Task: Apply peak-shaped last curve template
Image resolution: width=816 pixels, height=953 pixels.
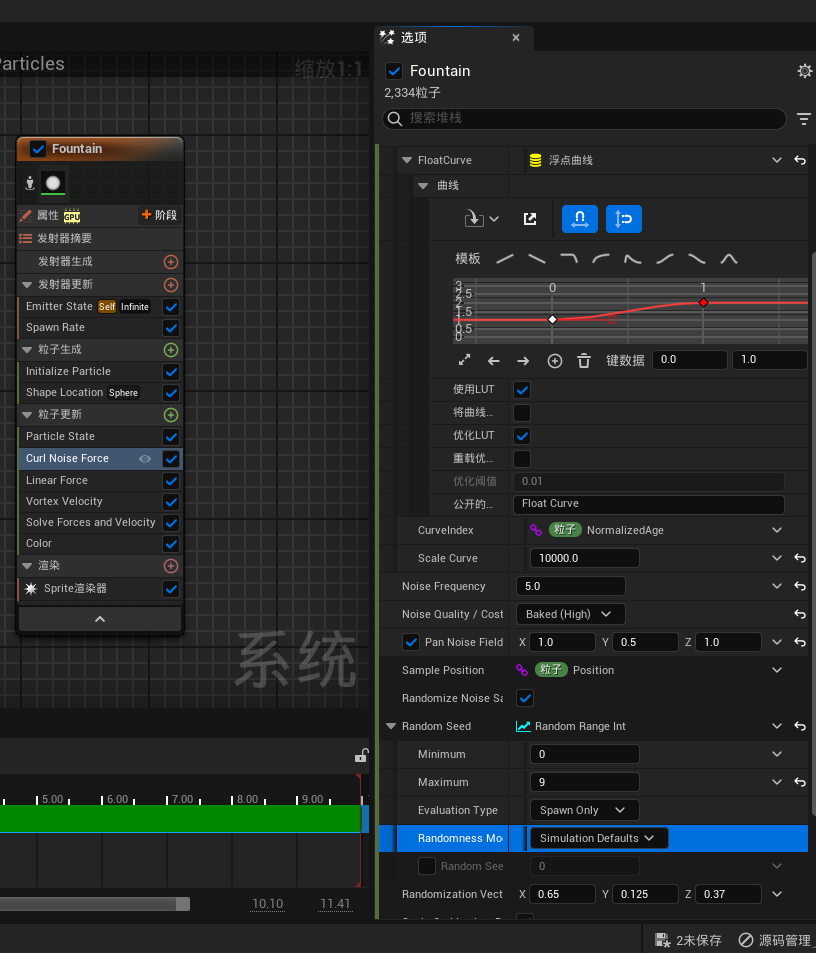Action: coord(729,259)
